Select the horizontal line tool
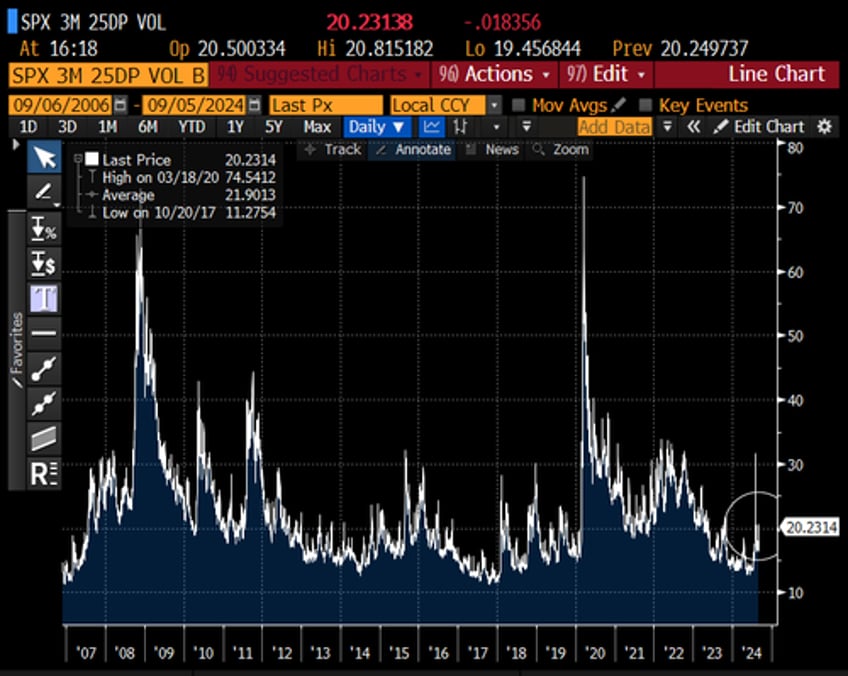The image size is (848, 676). 44,333
